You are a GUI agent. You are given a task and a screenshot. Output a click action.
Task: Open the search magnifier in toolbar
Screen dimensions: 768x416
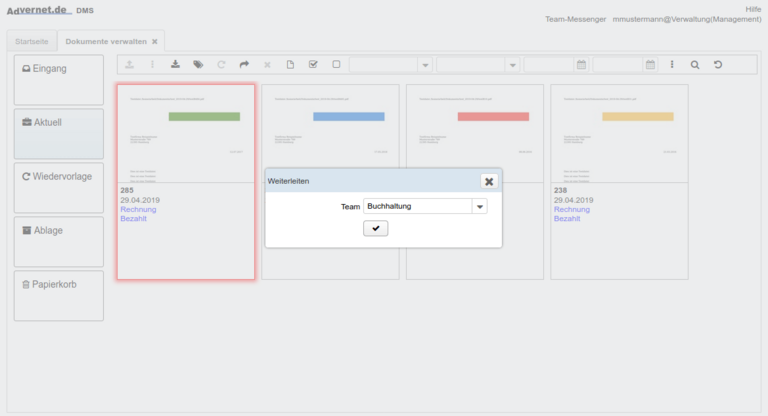click(x=695, y=65)
